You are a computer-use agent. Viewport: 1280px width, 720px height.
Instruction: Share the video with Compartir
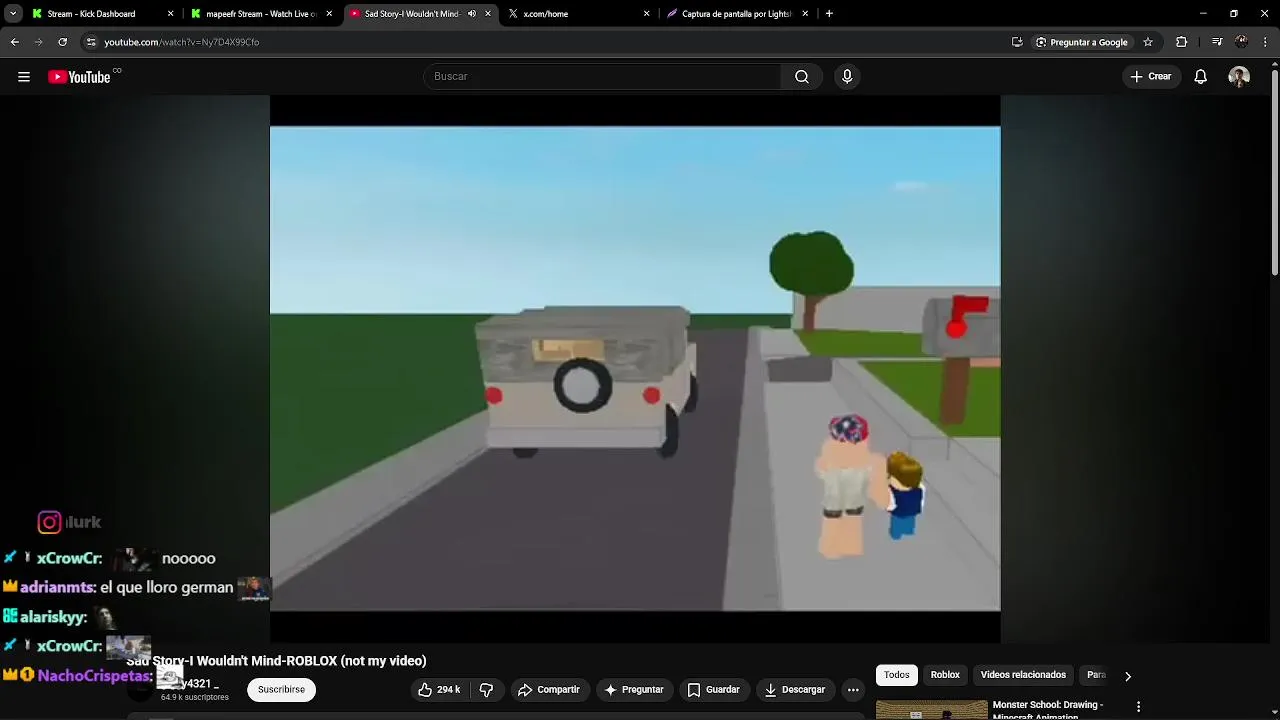pos(548,690)
